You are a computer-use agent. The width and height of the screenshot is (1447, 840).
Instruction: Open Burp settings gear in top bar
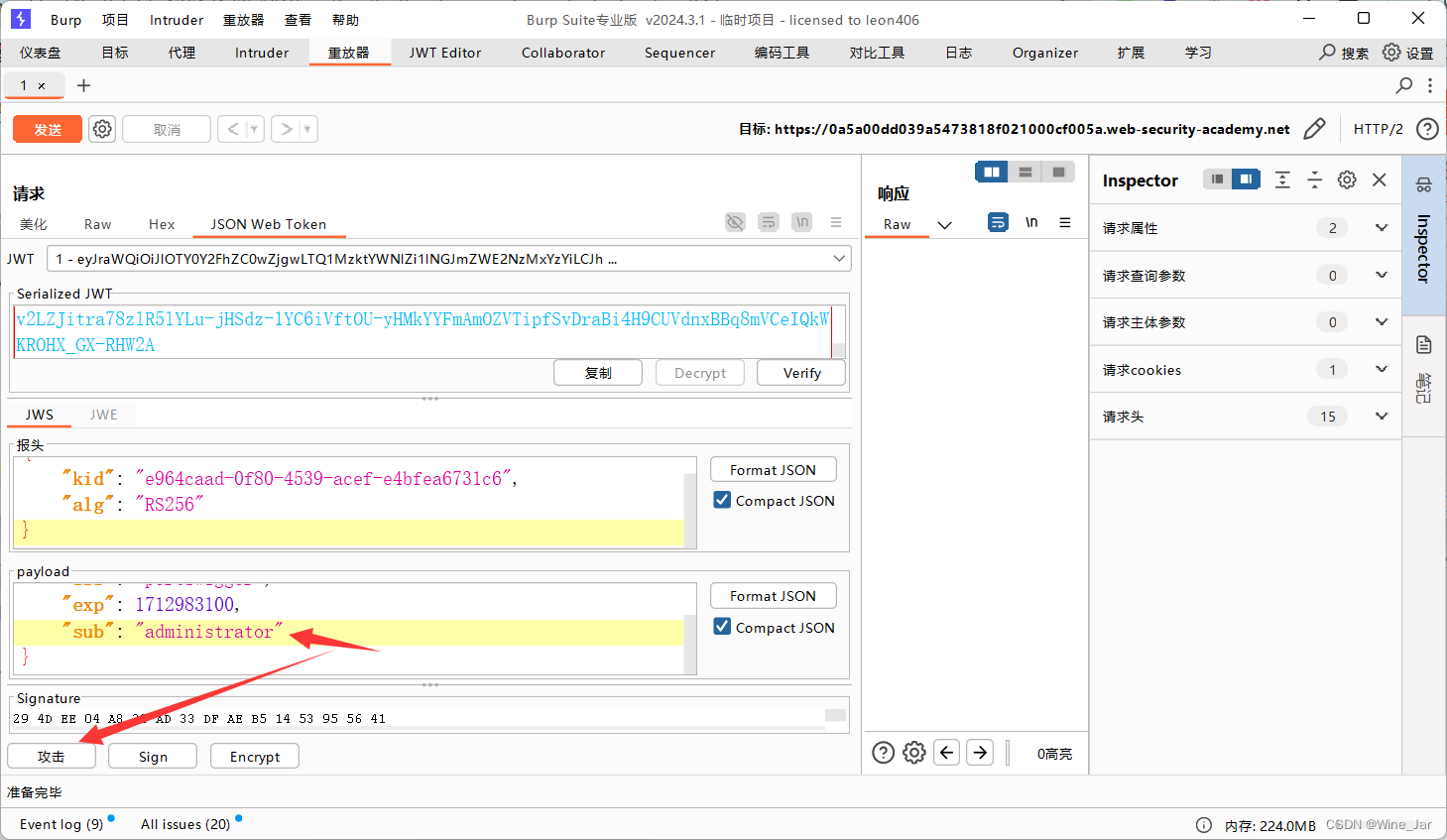[x=1408, y=53]
